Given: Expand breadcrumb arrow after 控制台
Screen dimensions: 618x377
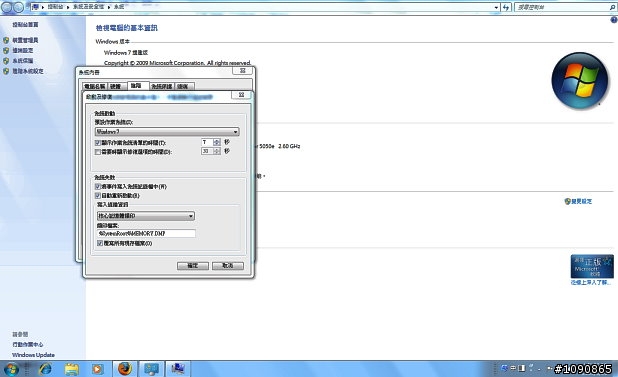Looking at the screenshot, I should (69, 7).
